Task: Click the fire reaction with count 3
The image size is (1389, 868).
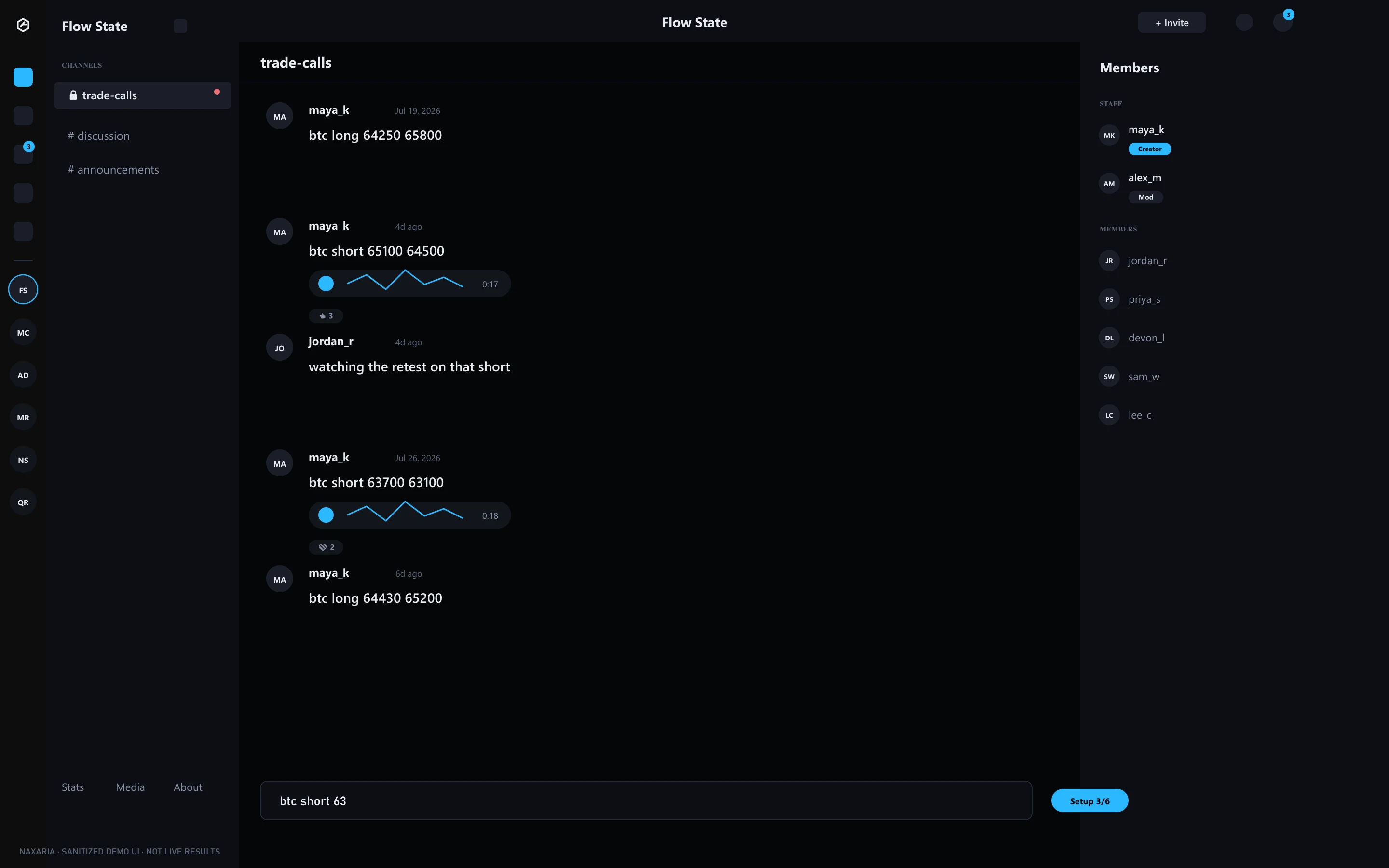Action: point(326,316)
